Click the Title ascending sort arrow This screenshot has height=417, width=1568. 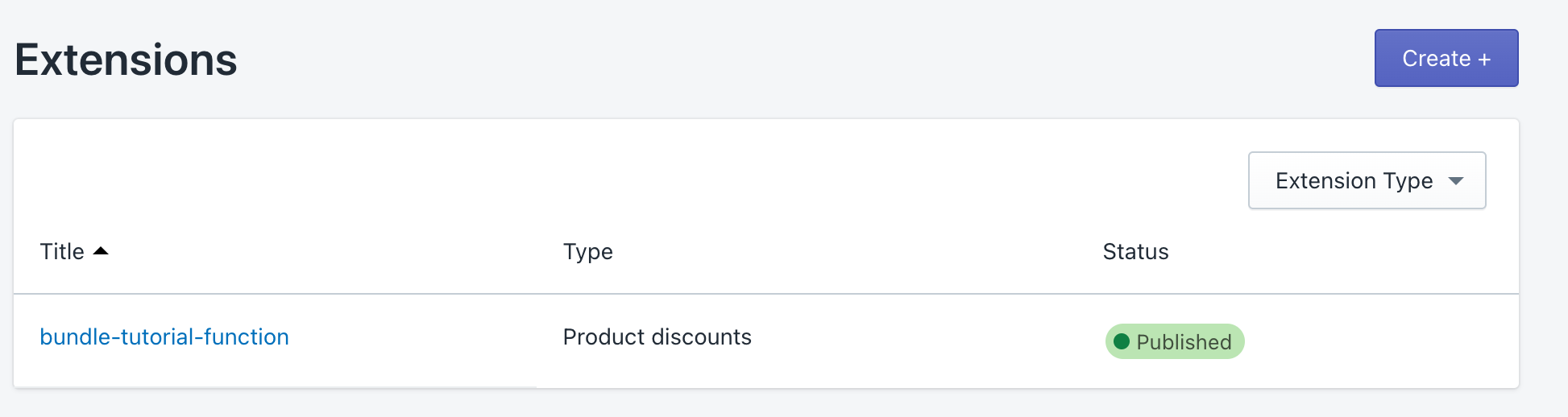click(x=101, y=251)
